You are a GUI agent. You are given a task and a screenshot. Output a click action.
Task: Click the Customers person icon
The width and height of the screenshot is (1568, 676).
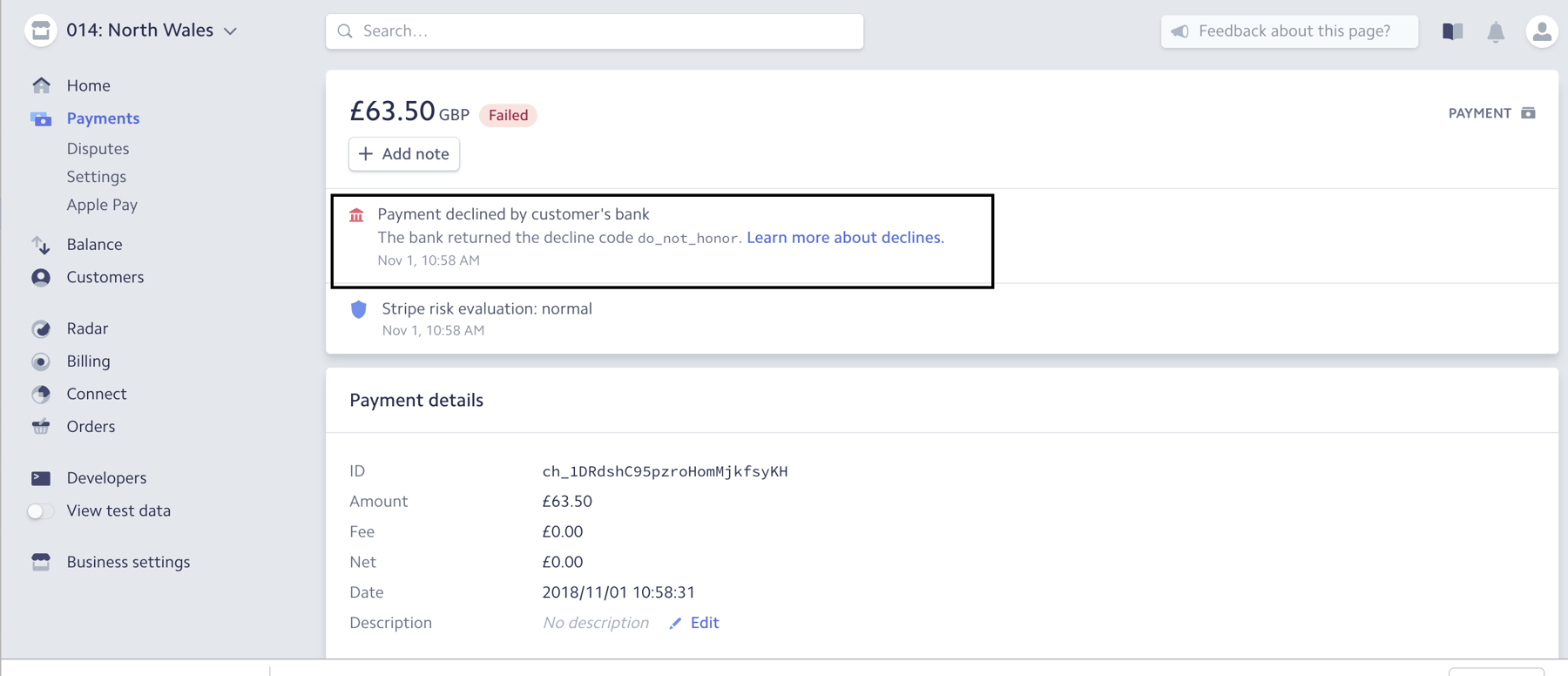coord(41,277)
